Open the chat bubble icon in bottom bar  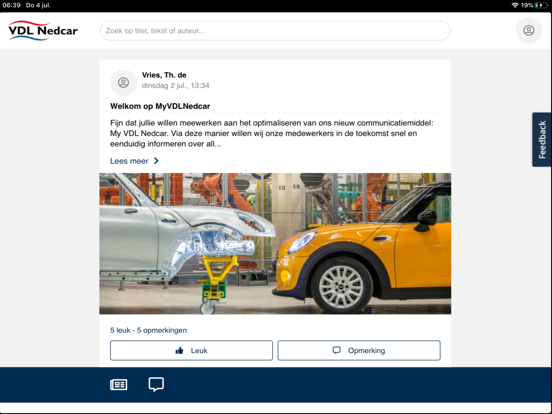(x=156, y=384)
